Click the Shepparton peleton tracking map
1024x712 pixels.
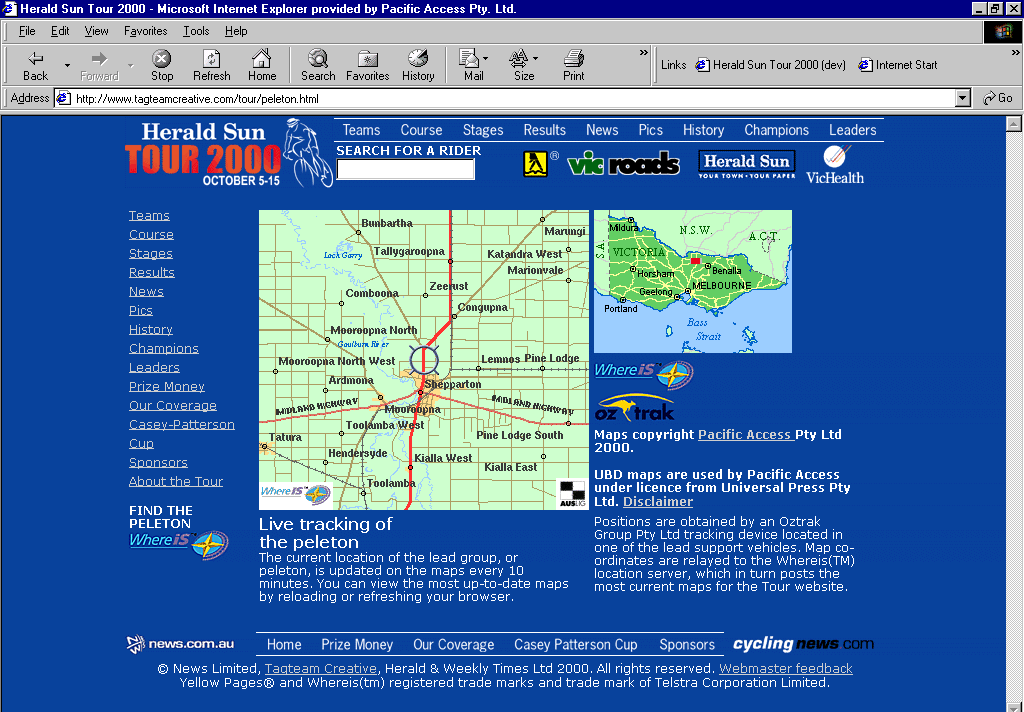coord(424,360)
